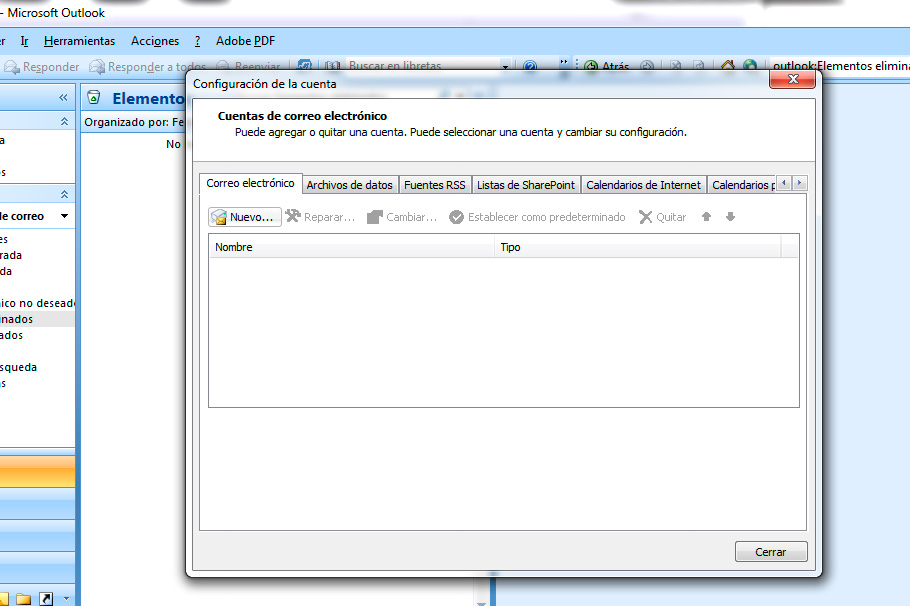Image resolution: width=910 pixels, height=606 pixels.
Task: Click Responder in Outlook toolbar
Action: [x=41, y=67]
